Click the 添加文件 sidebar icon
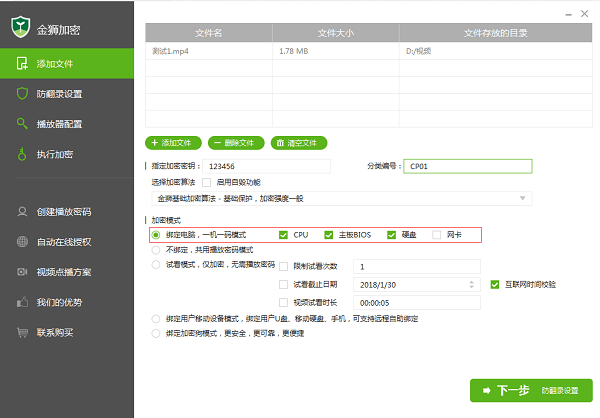 22,64
